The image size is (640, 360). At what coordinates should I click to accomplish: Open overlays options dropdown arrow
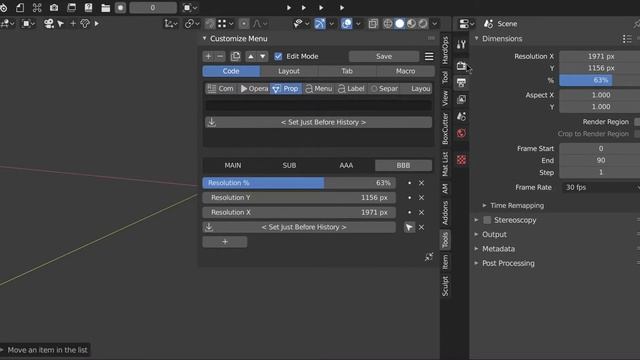coord(358,24)
